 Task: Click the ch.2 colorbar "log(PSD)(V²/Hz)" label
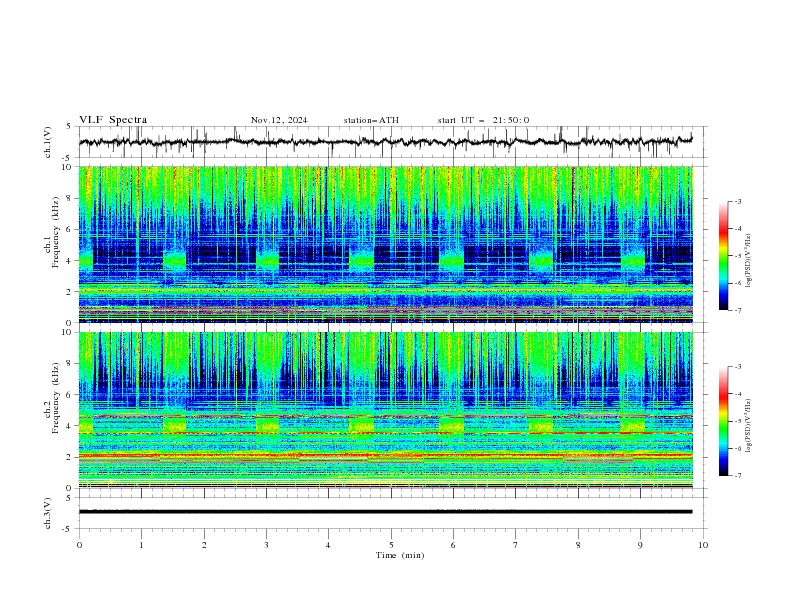[x=748, y=426]
